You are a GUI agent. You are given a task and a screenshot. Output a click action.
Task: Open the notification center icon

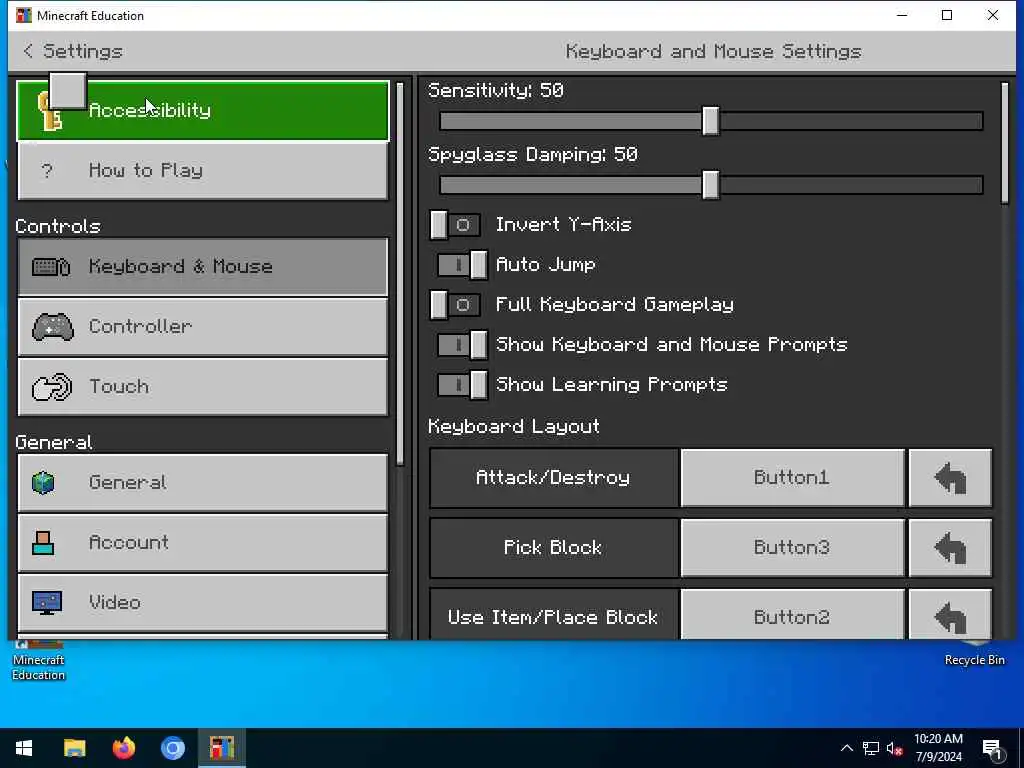pos(993,749)
